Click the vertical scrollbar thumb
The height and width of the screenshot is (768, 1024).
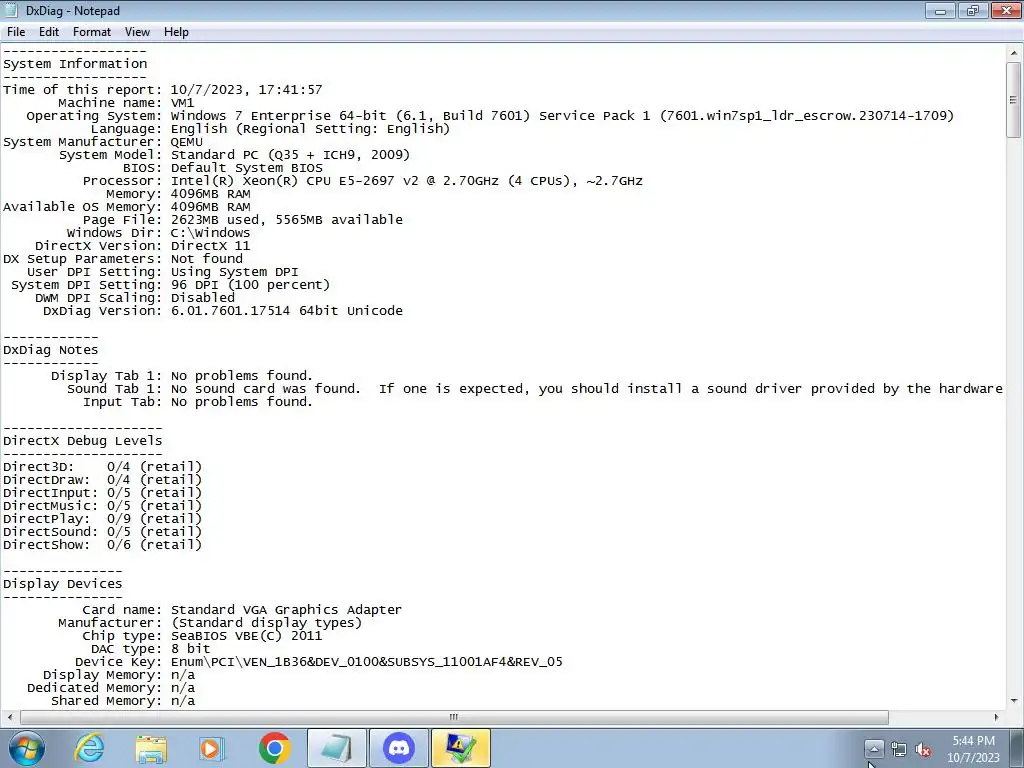coord(1014,100)
